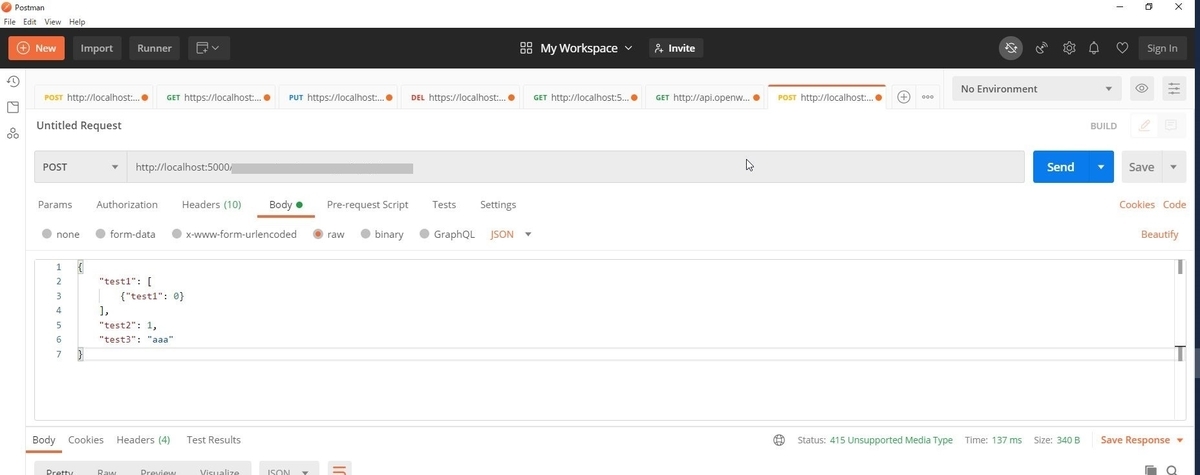Switch to the request Settings tab

click(x=498, y=205)
